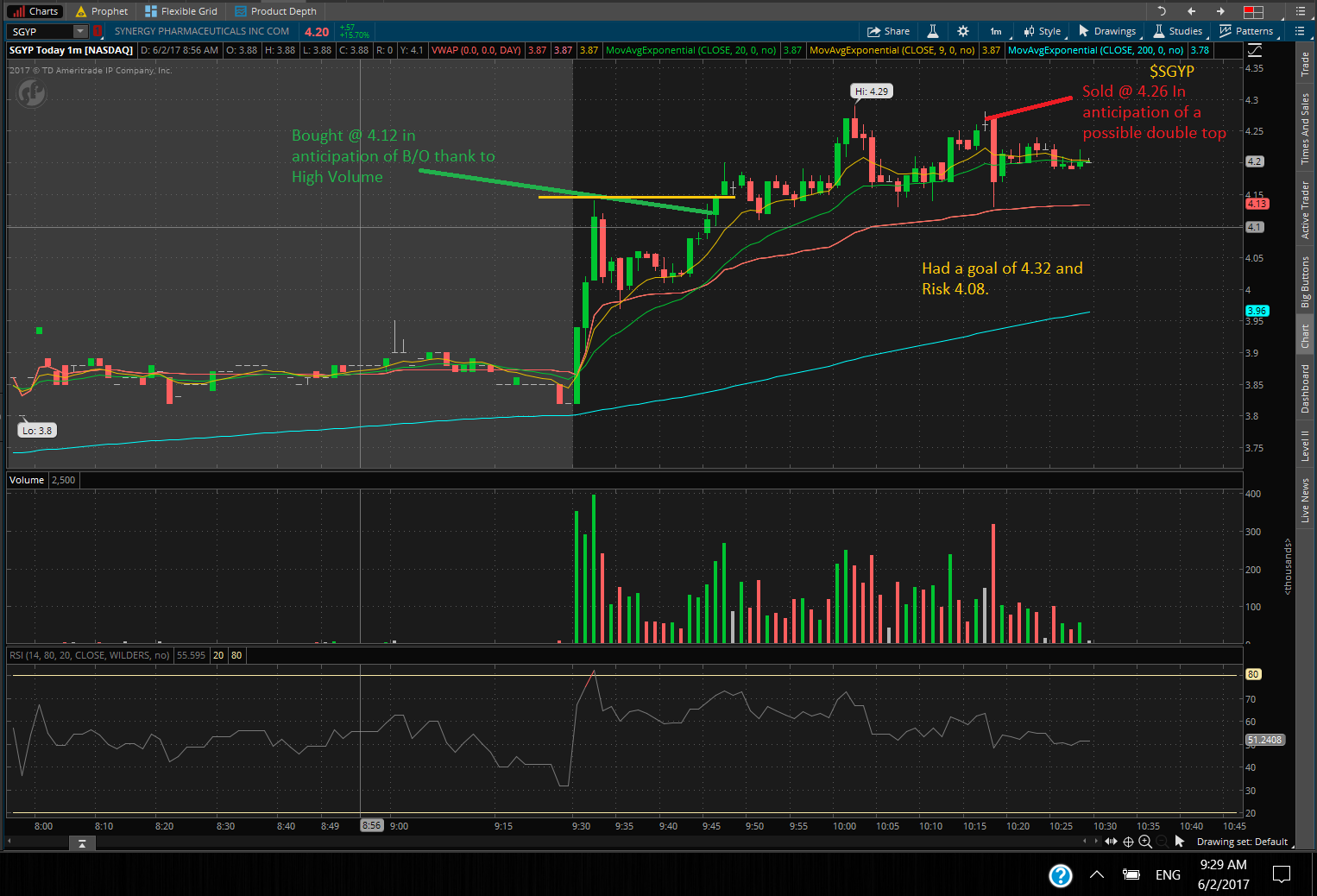Screen dimensions: 1317x896
Task: Click the VWAP study label
Action: coord(476,50)
